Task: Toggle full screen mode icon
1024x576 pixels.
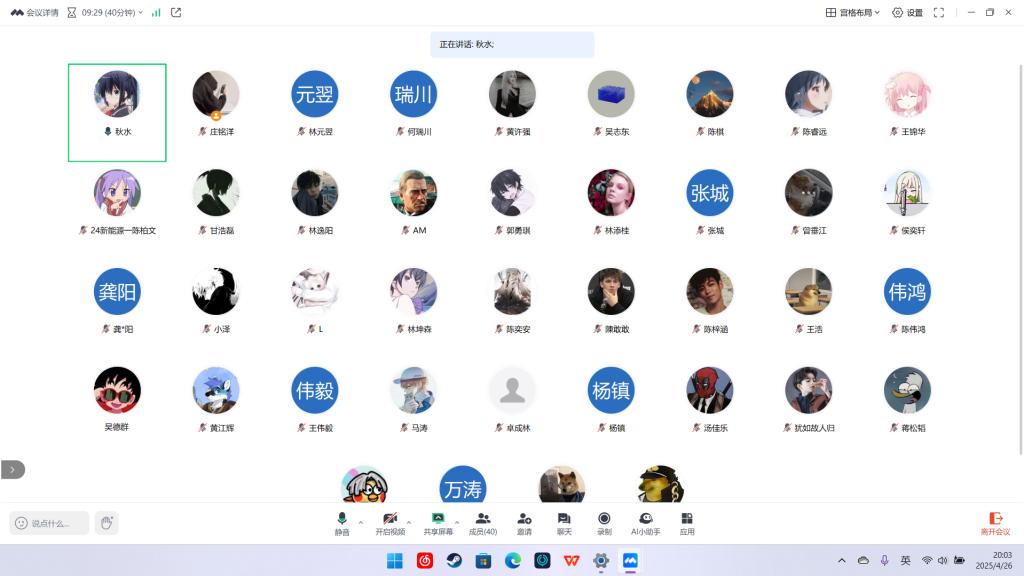Action: (939, 13)
